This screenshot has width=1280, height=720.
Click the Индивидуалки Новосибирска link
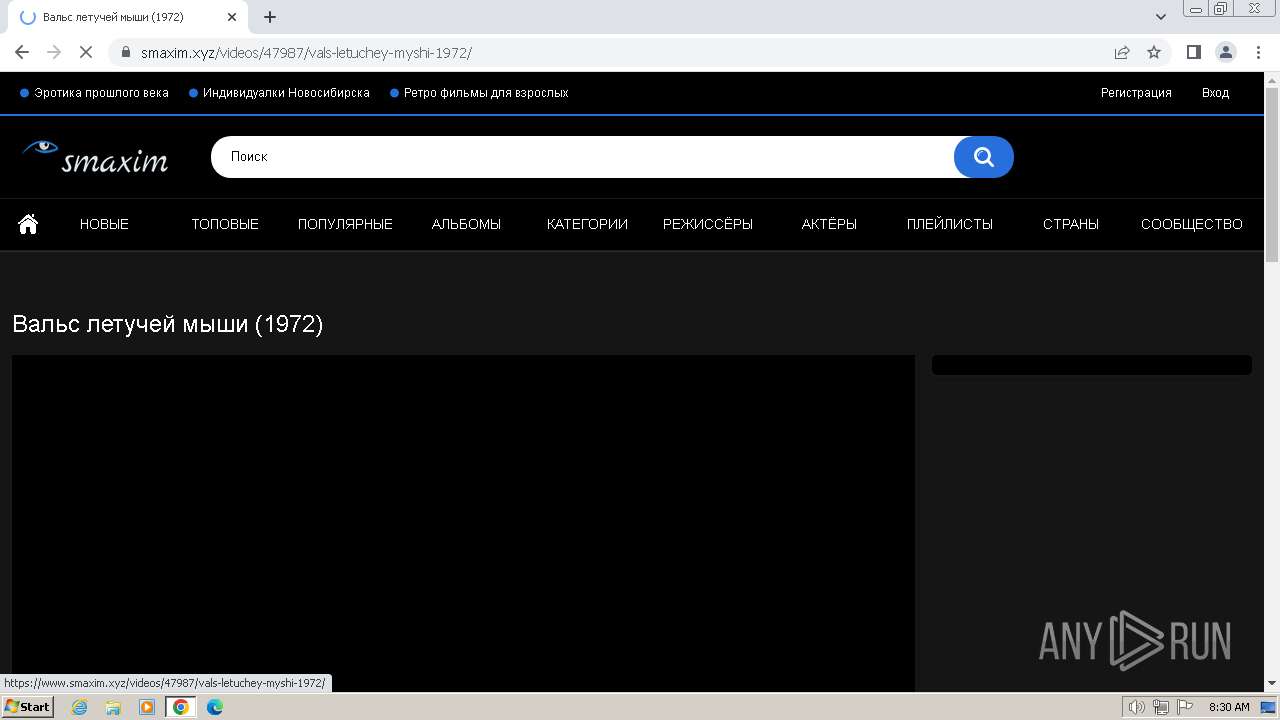[286, 93]
